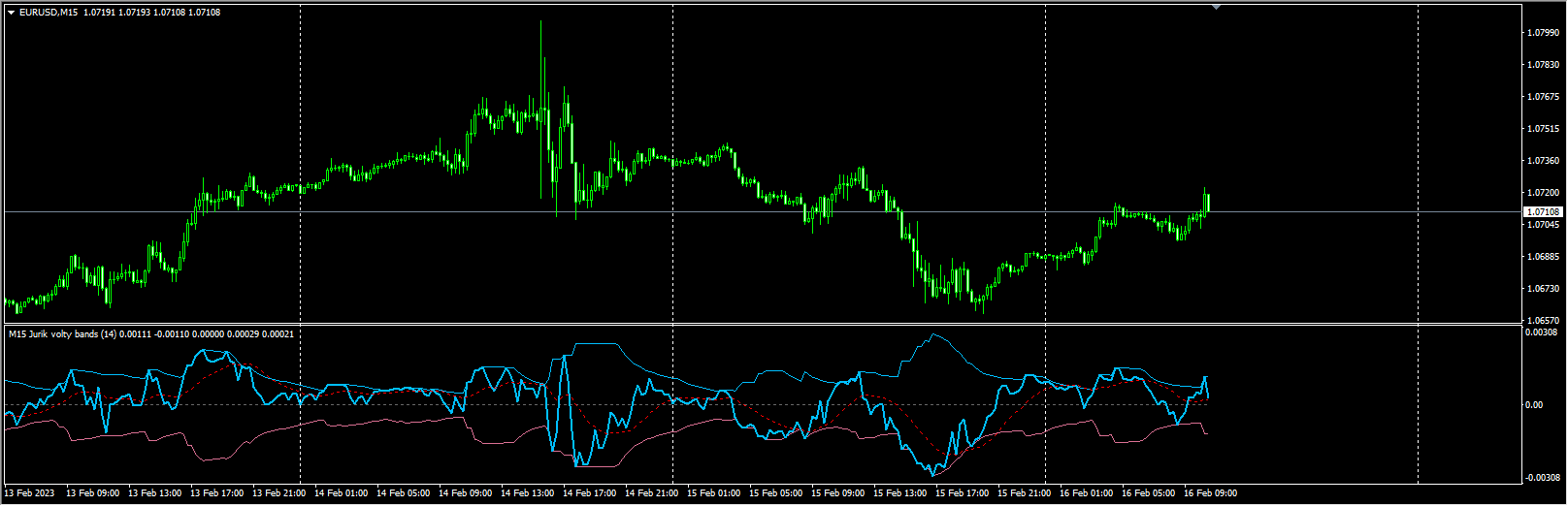
Task: Select the 13 Feb 2023 date label
Action: [32, 493]
